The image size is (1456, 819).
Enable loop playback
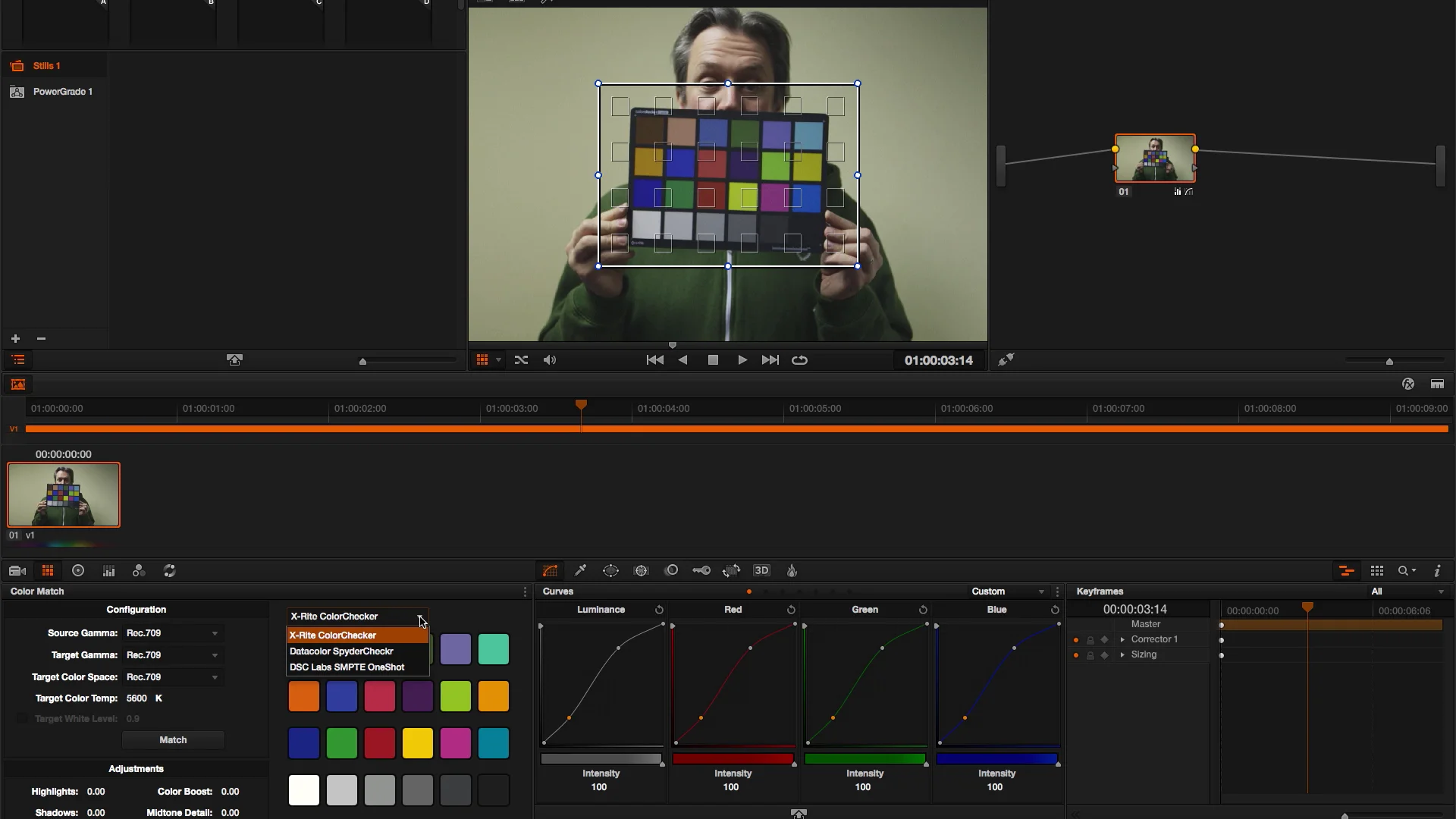[800, 359]
